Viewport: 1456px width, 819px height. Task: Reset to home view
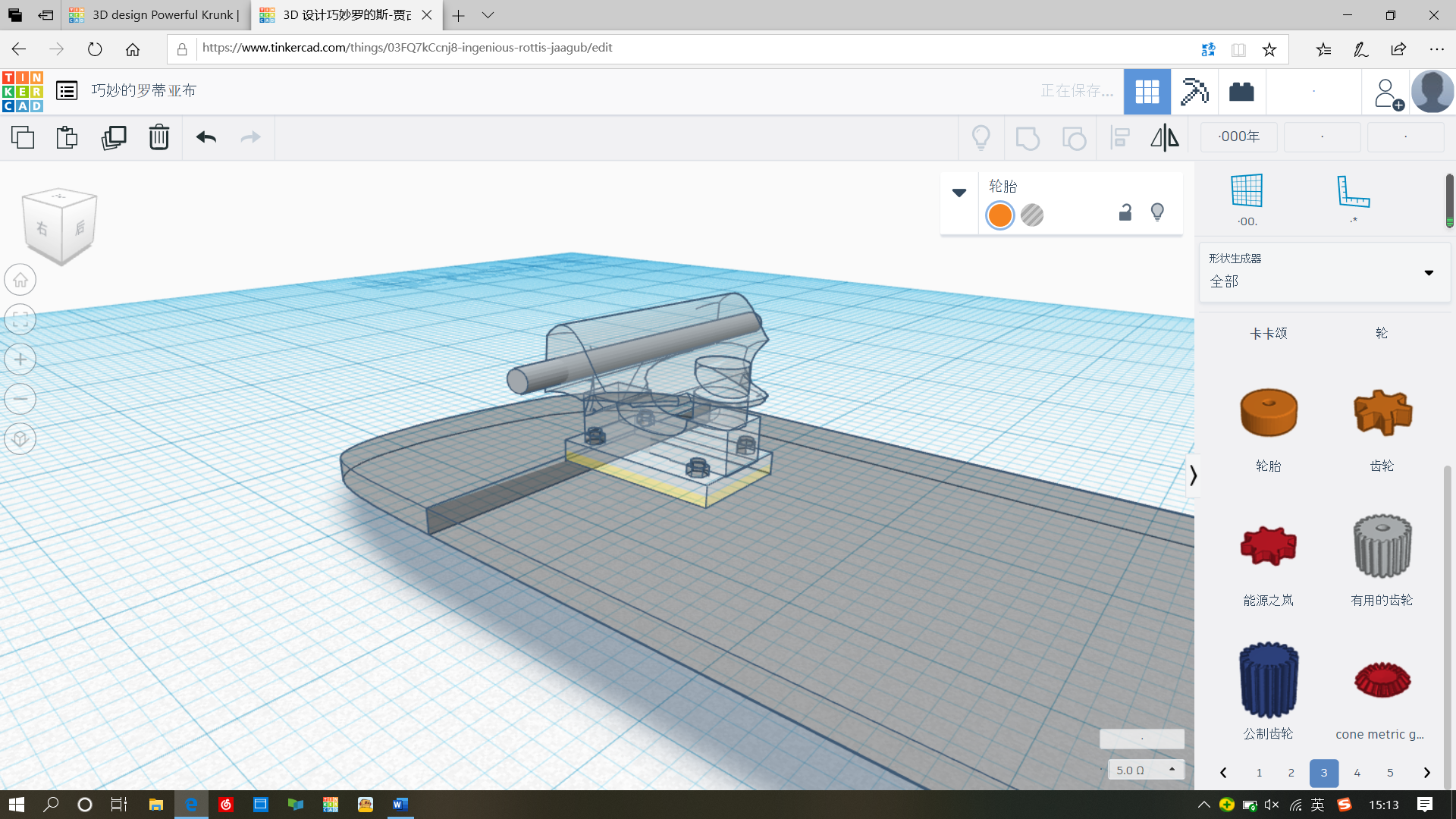pos(20,280)
